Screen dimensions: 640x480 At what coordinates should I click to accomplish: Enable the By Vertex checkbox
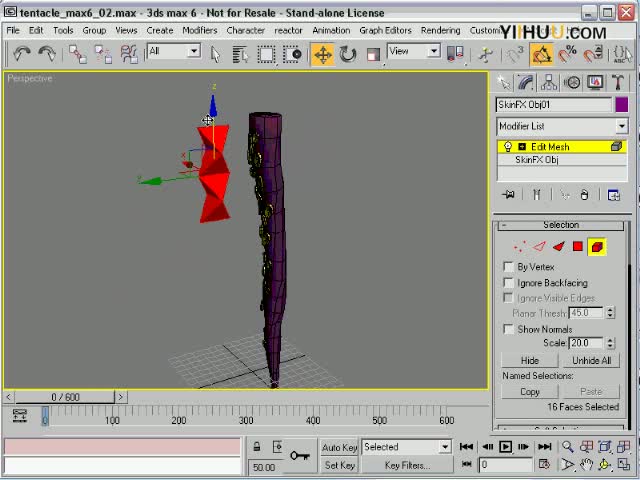point(509,267)
